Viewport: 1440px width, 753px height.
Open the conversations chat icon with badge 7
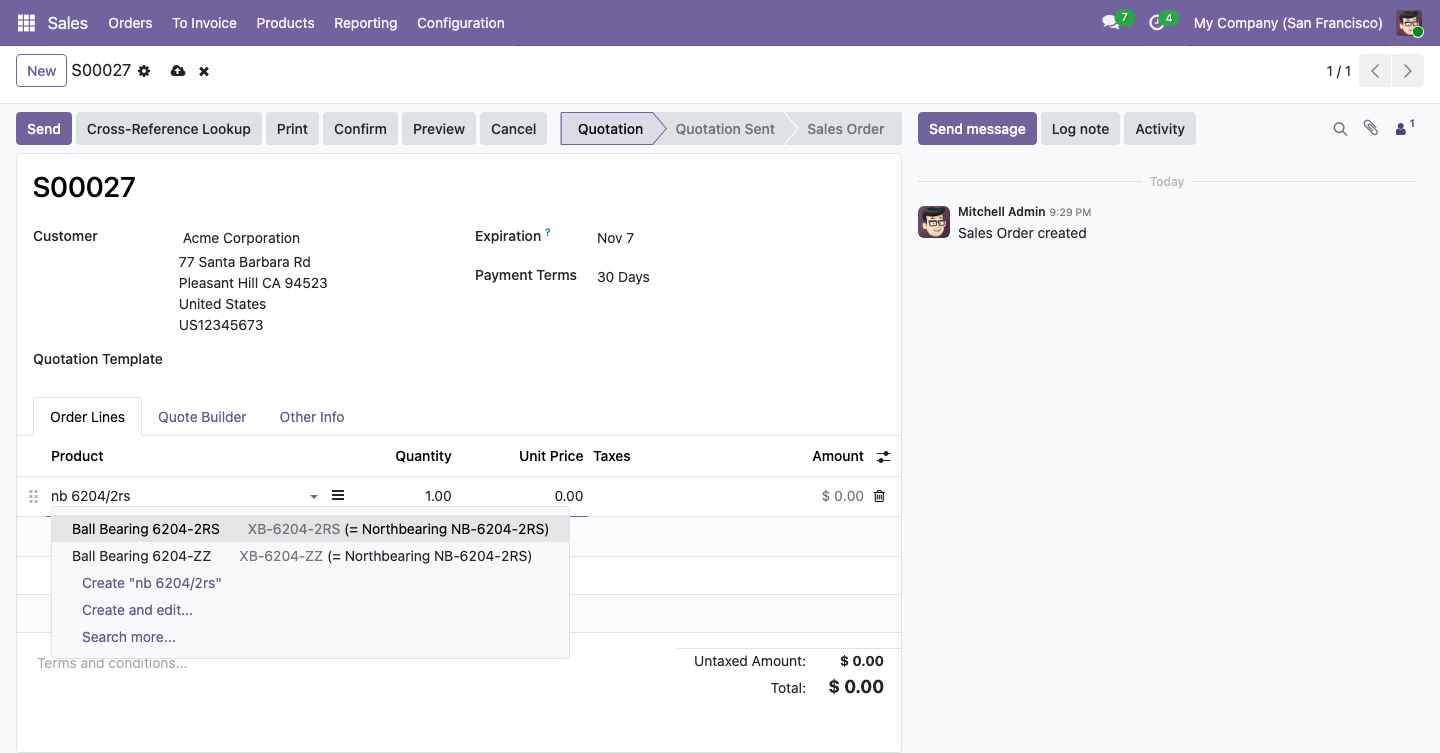pyautogui.click(x=1111, y=22)
